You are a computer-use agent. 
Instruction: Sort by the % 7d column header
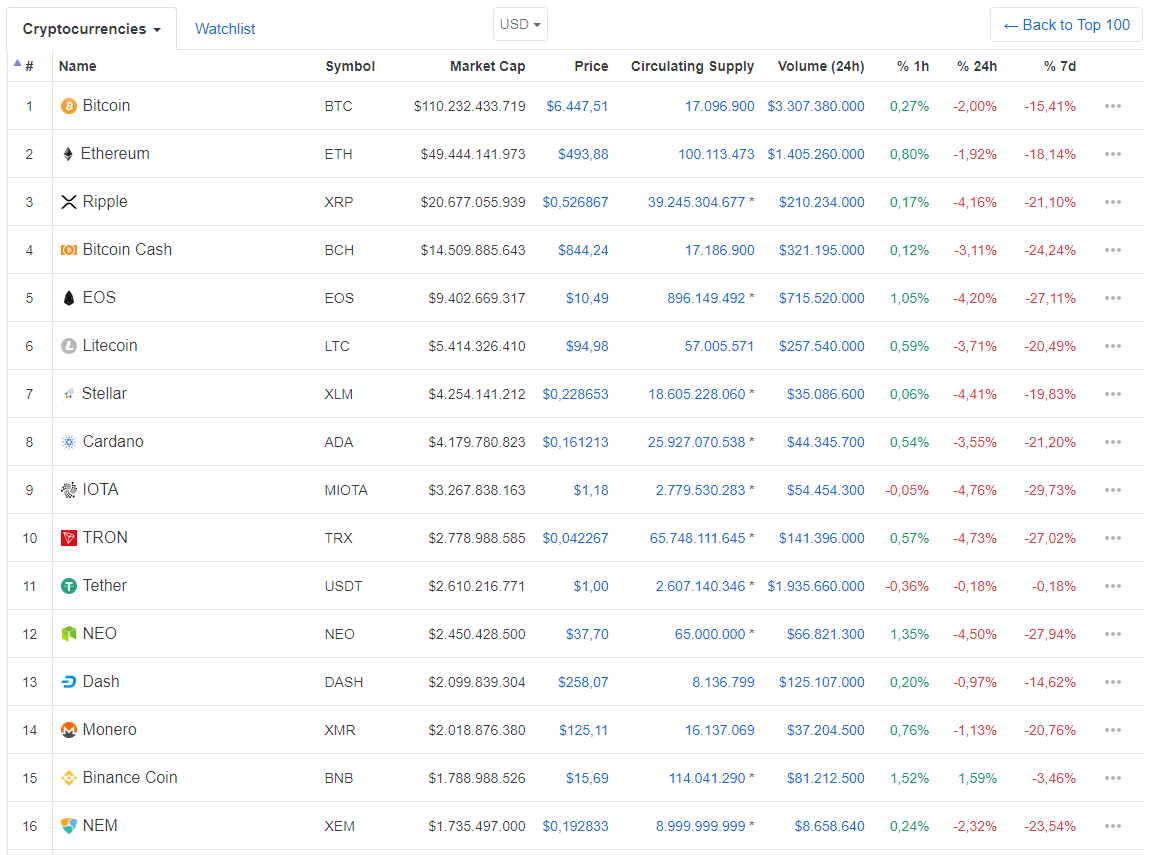pos(1059,66)
